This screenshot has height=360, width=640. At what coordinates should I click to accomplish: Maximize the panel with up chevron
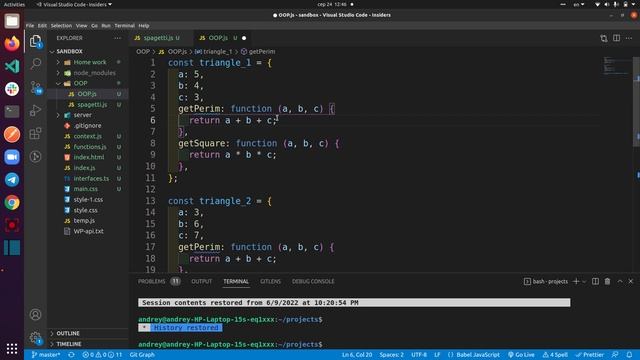620,281
